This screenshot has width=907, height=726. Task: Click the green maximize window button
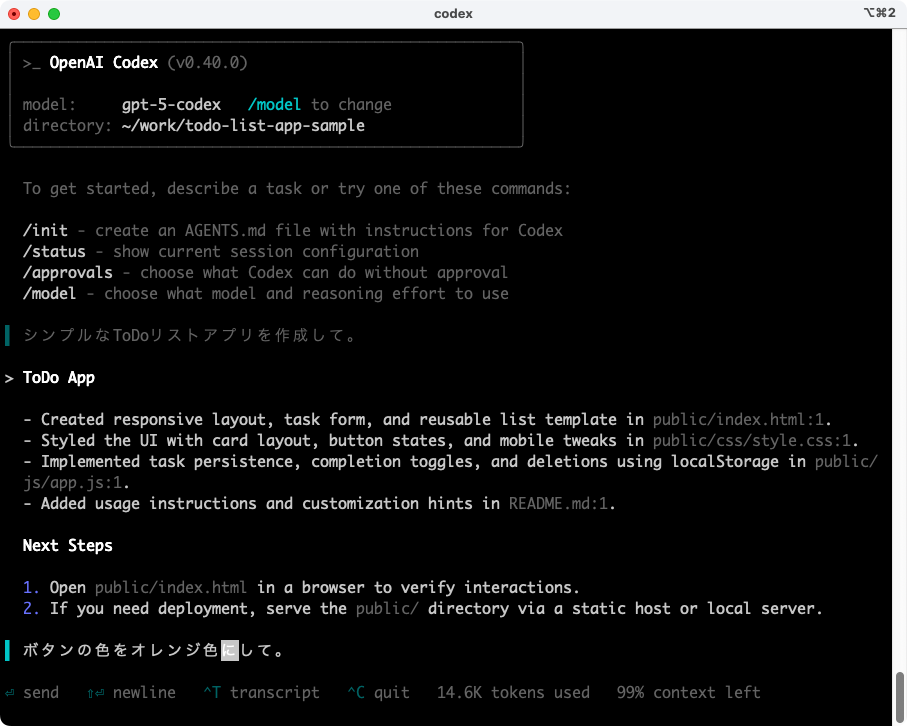coord(54,14)
